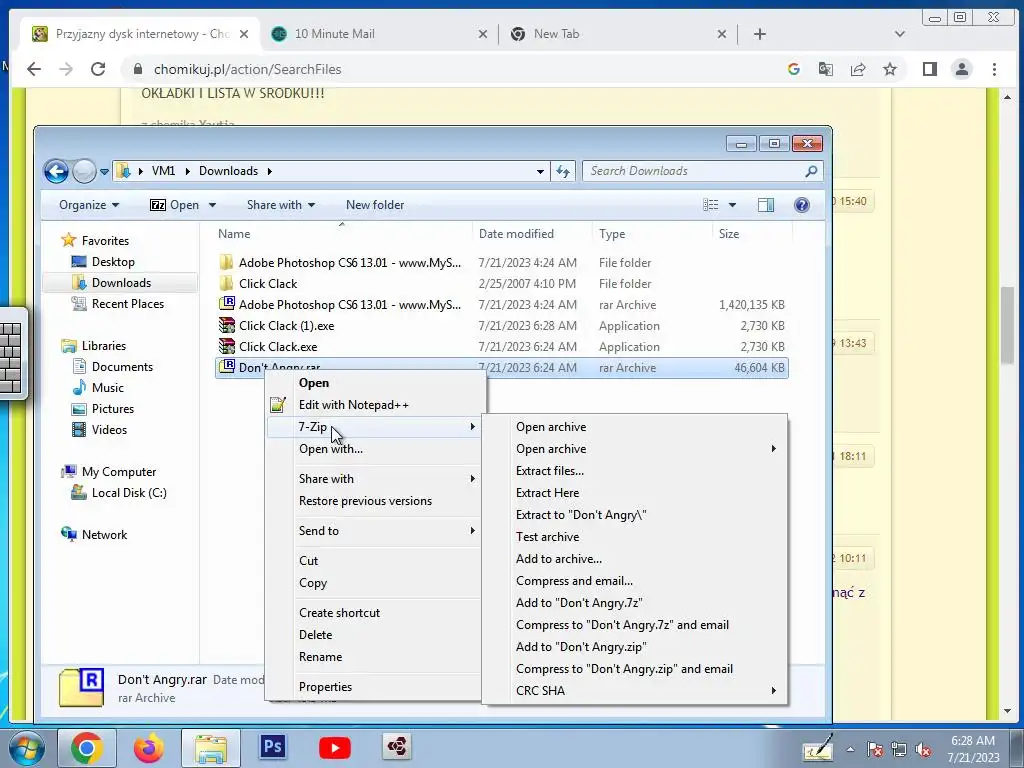
Task: Click Explorer back navigation arrow
Action: coord(56,171)
